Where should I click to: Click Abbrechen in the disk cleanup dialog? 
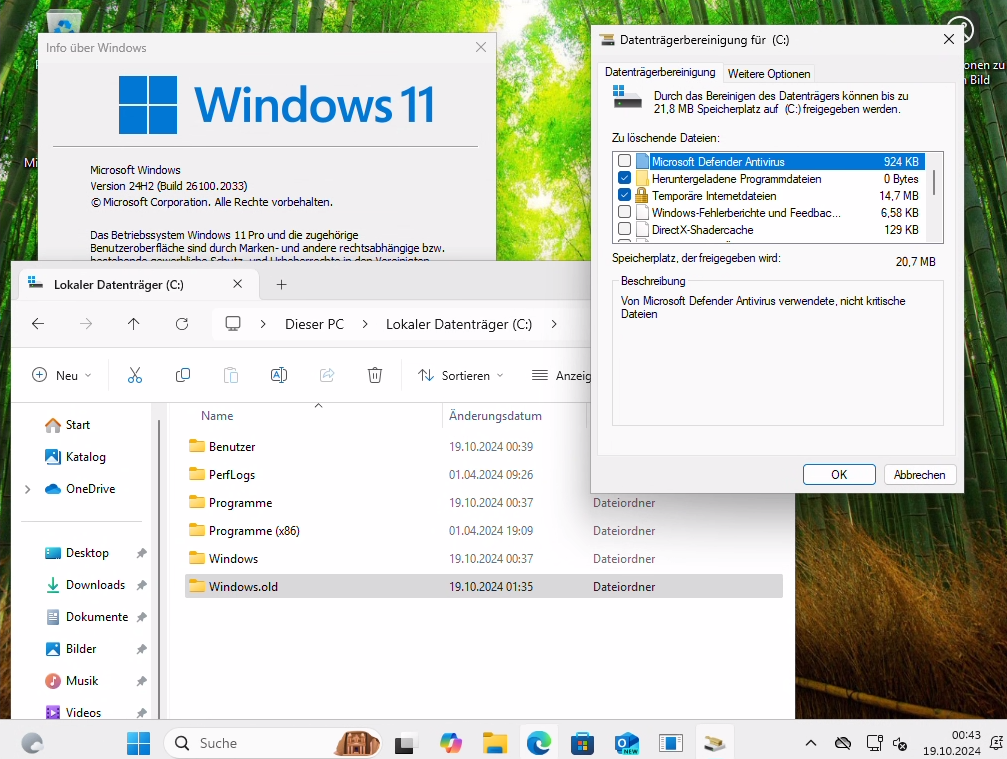pyautogui.click(x=919, y=475)
